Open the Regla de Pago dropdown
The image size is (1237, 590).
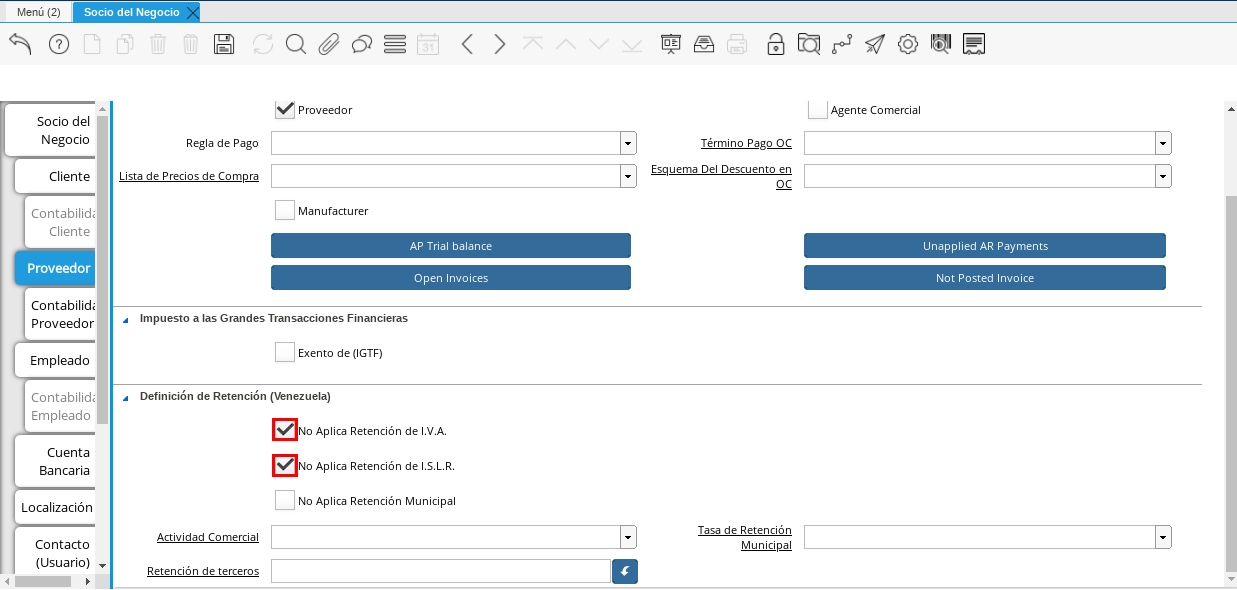(628, 143)
